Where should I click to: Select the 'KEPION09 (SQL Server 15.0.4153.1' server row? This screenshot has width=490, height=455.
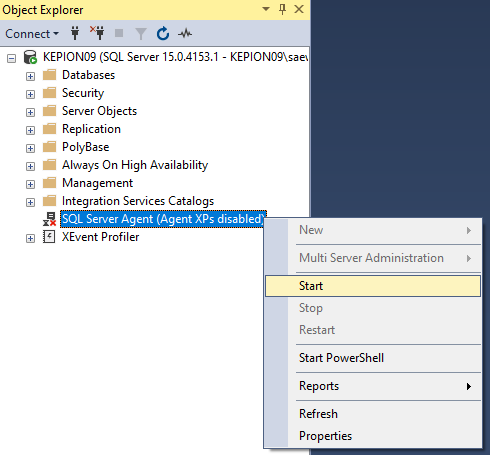(175, 57)
